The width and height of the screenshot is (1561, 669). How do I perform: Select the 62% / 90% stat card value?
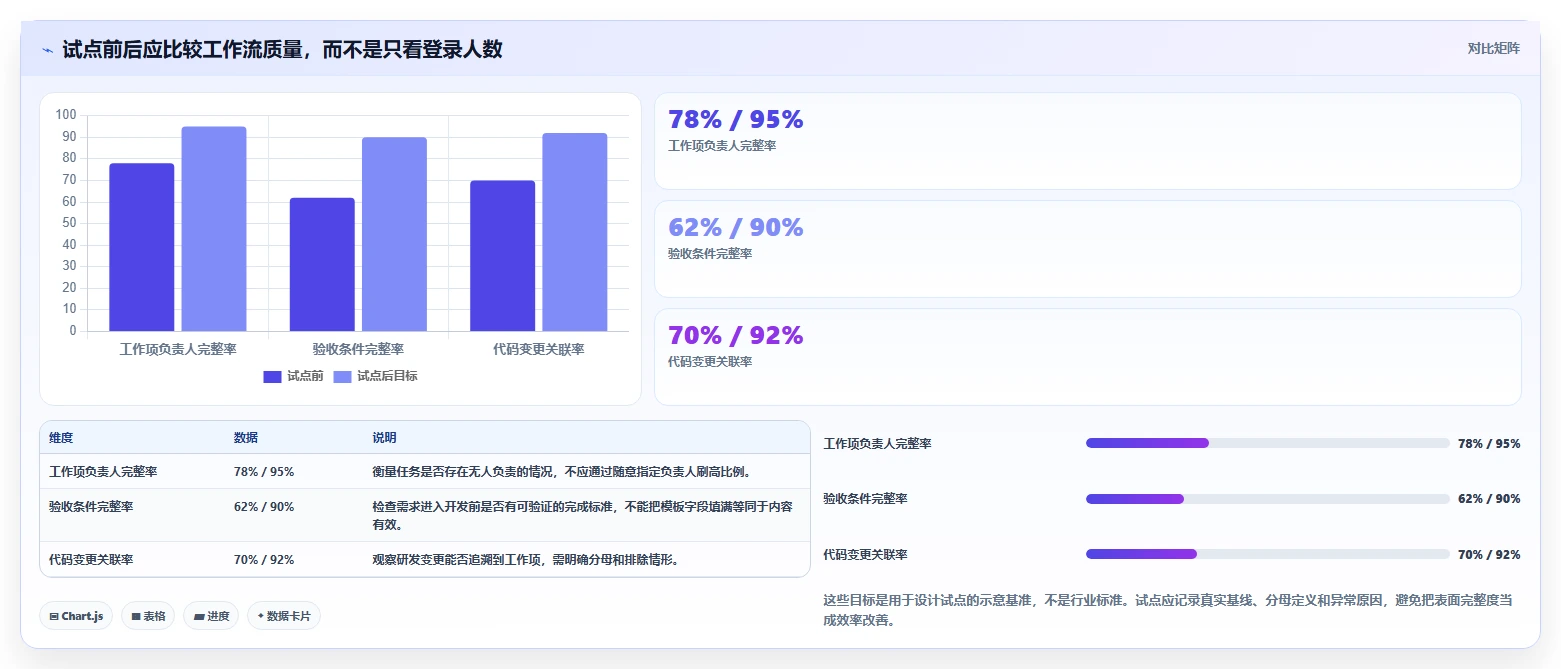(736, 228)
